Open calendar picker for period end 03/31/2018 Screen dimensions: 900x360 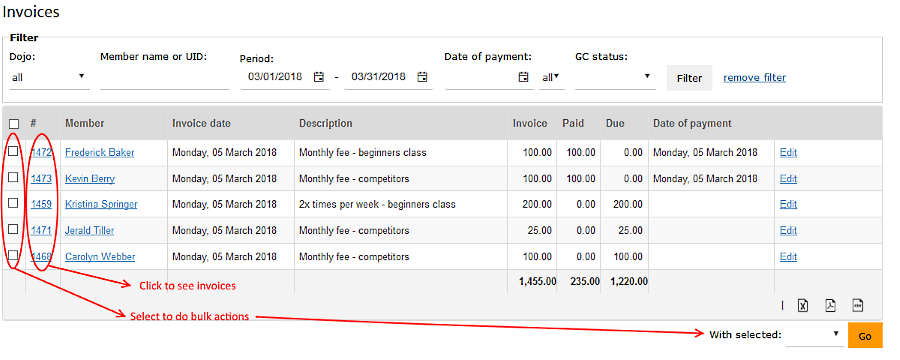[422, 77]
